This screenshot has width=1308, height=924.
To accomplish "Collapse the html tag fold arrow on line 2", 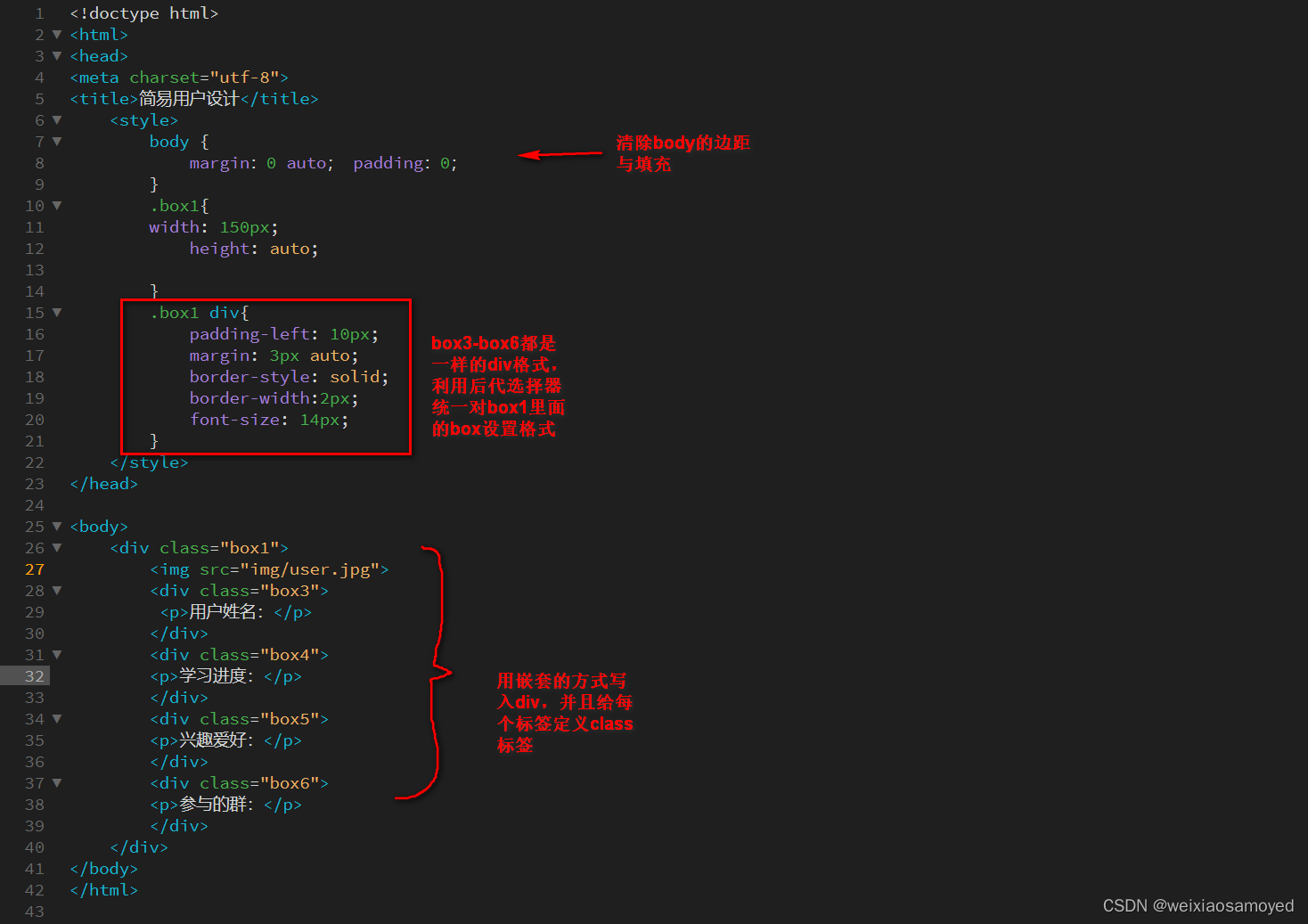I will 57,35.
